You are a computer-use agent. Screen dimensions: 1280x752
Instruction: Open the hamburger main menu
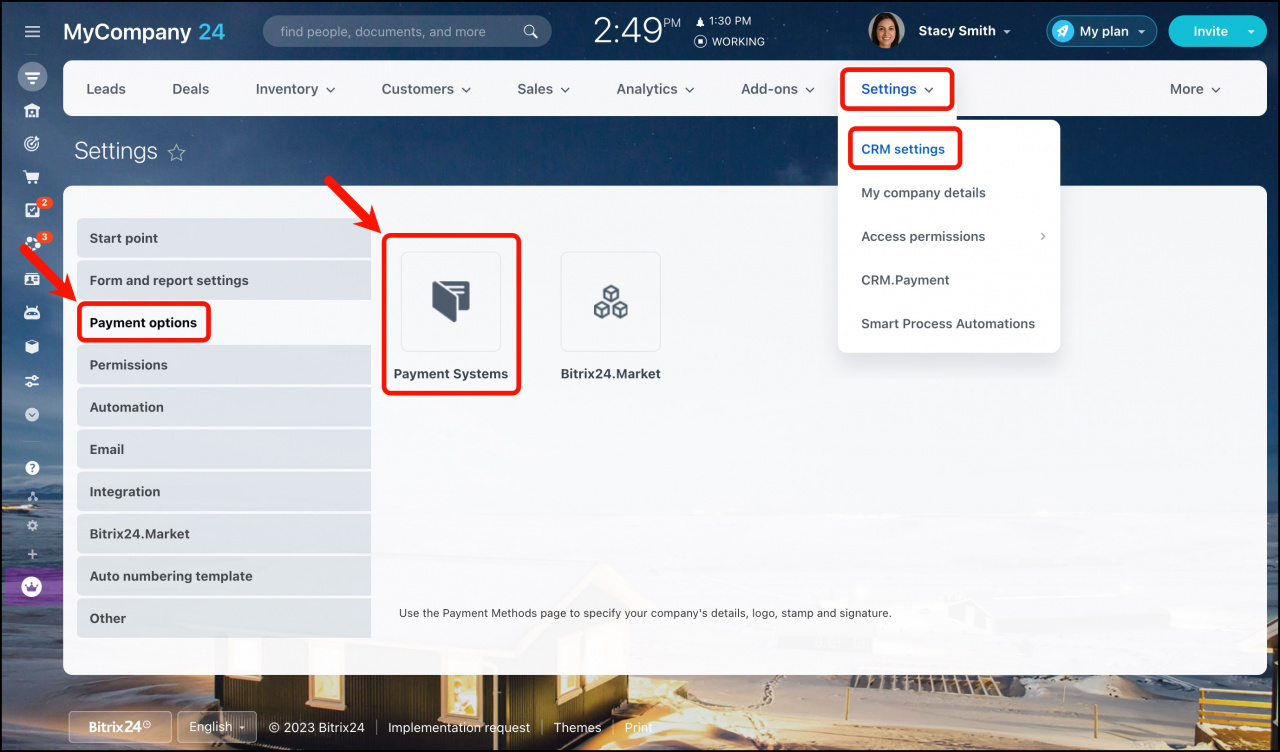32,32
